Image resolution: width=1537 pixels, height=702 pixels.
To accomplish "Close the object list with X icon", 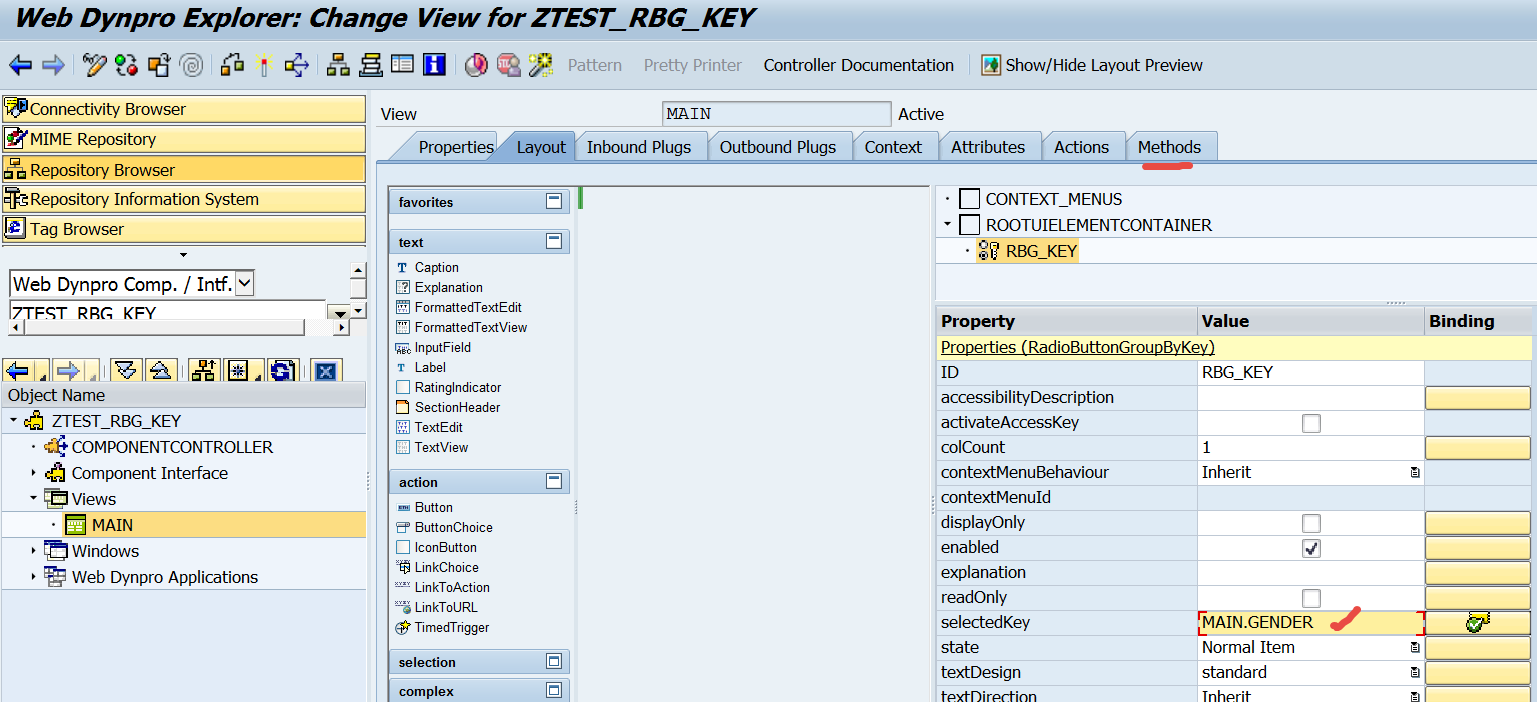I will coord(325,371).
